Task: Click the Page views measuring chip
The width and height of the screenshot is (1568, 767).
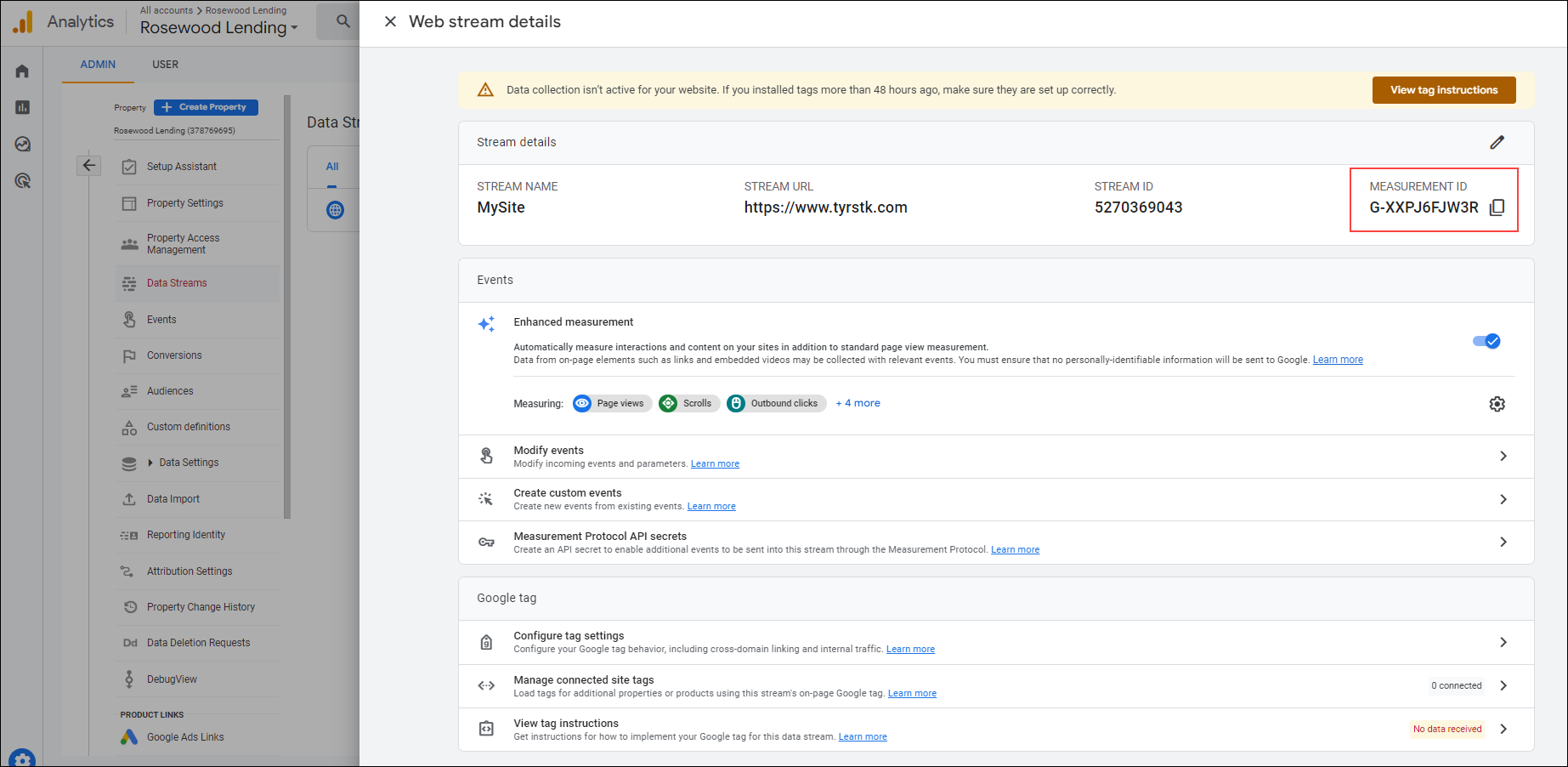Action: (612, 404)
